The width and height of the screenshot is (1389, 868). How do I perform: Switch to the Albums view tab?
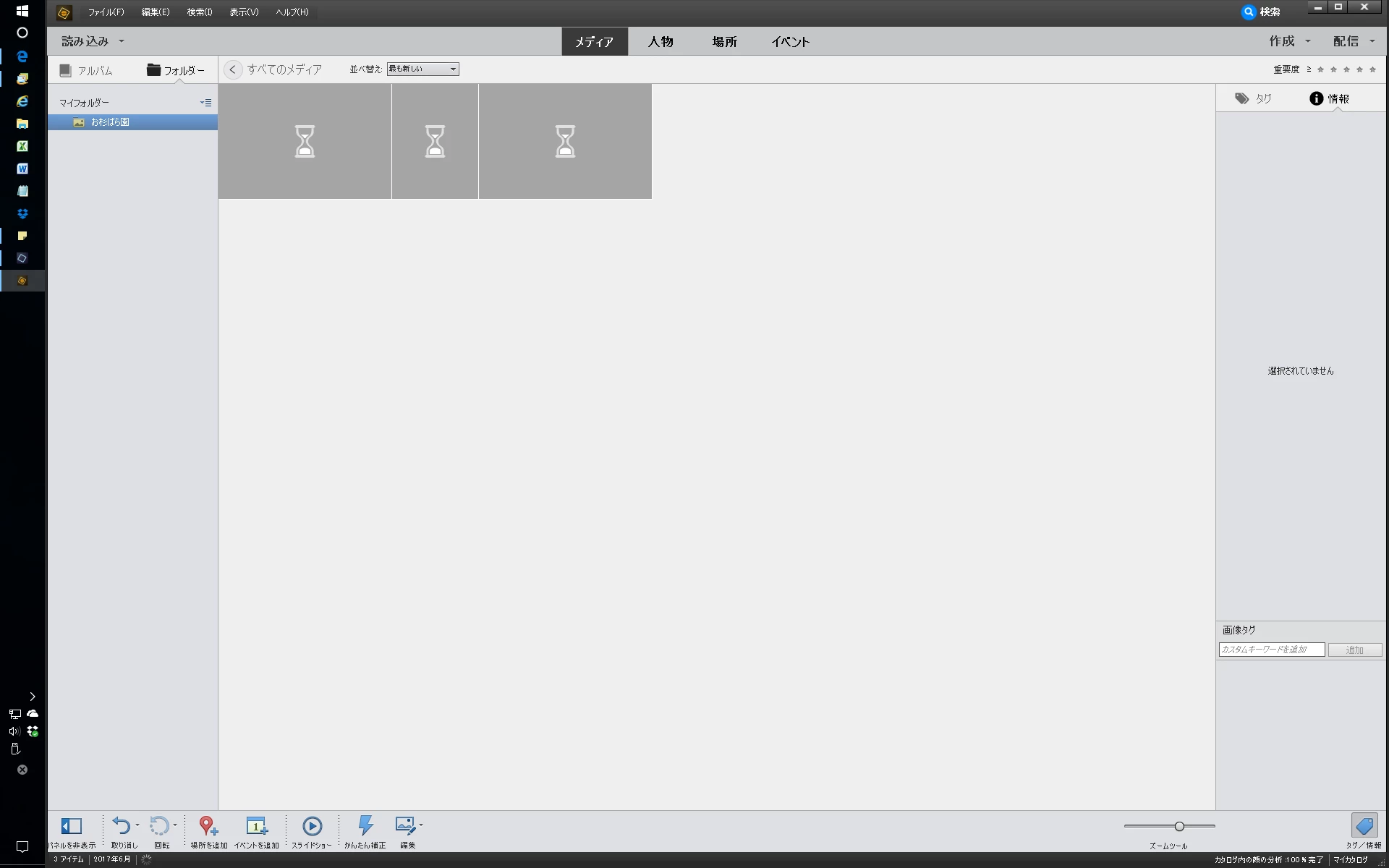click(x=86, y=70)
